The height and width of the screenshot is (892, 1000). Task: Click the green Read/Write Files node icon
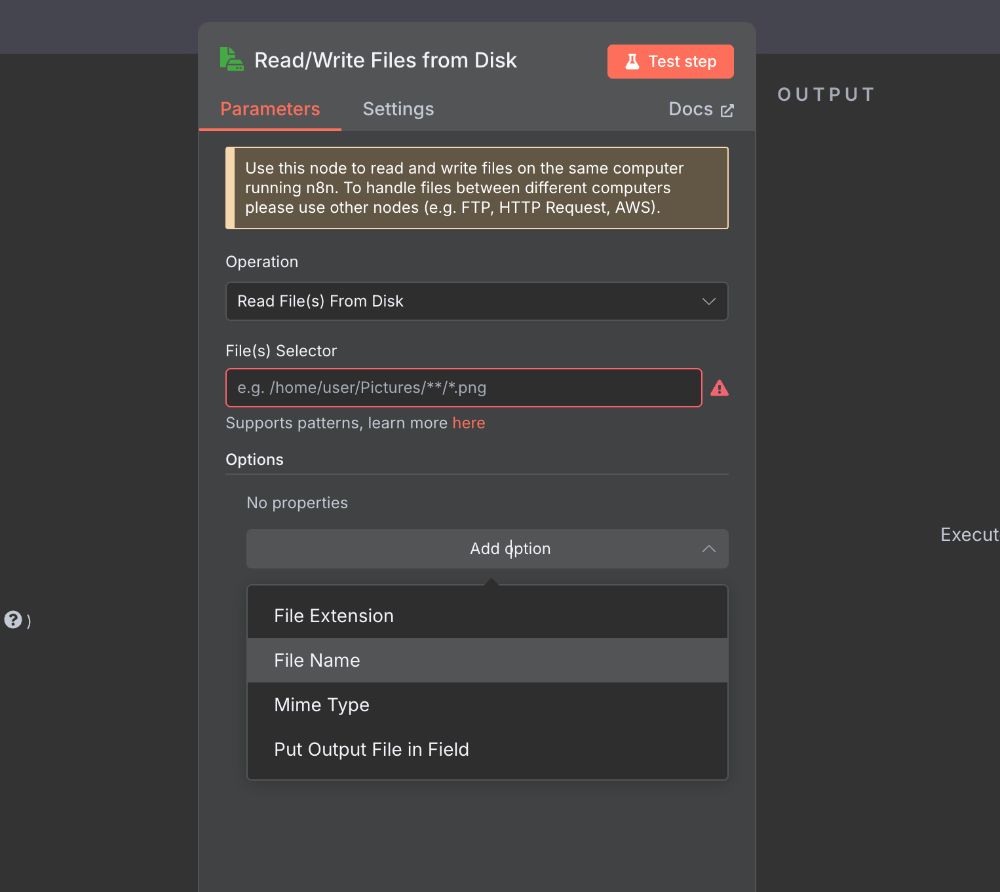pos(230,60)
